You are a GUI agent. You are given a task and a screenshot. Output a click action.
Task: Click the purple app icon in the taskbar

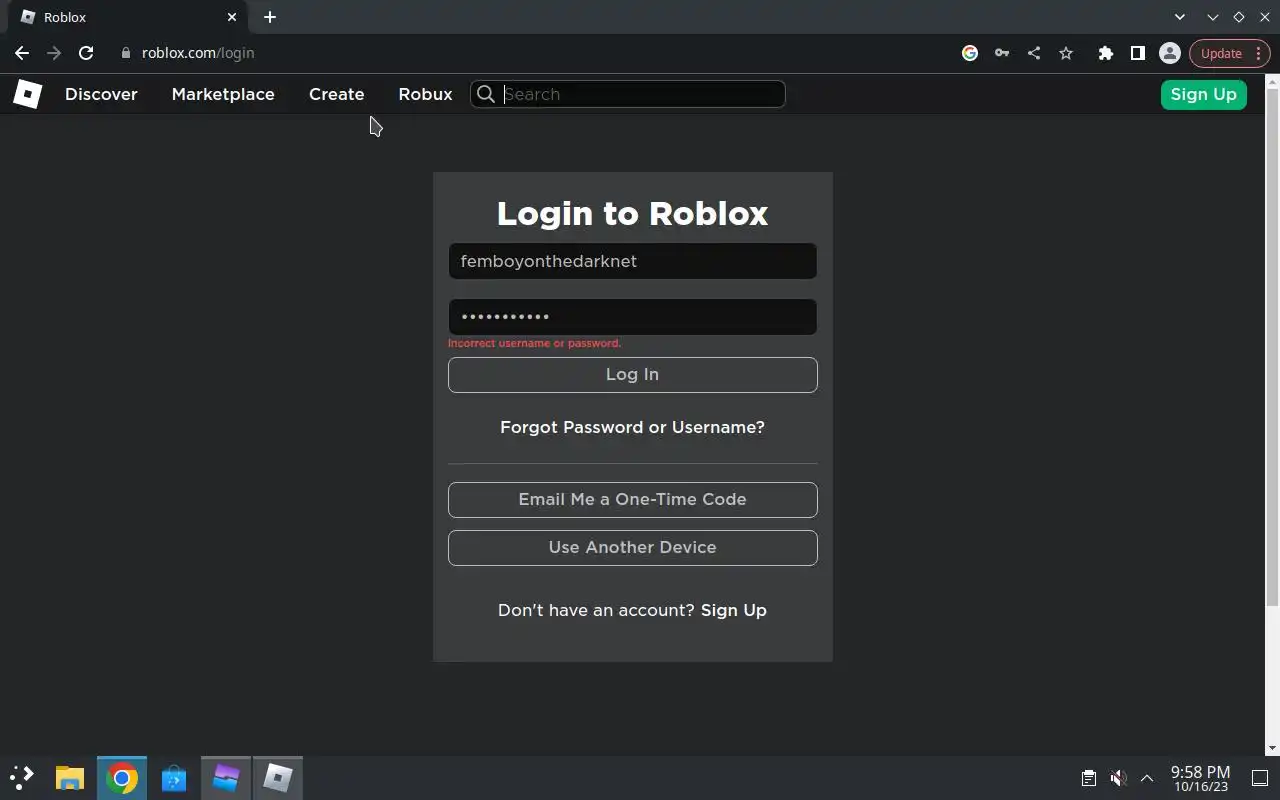click(x=226, y=777)
